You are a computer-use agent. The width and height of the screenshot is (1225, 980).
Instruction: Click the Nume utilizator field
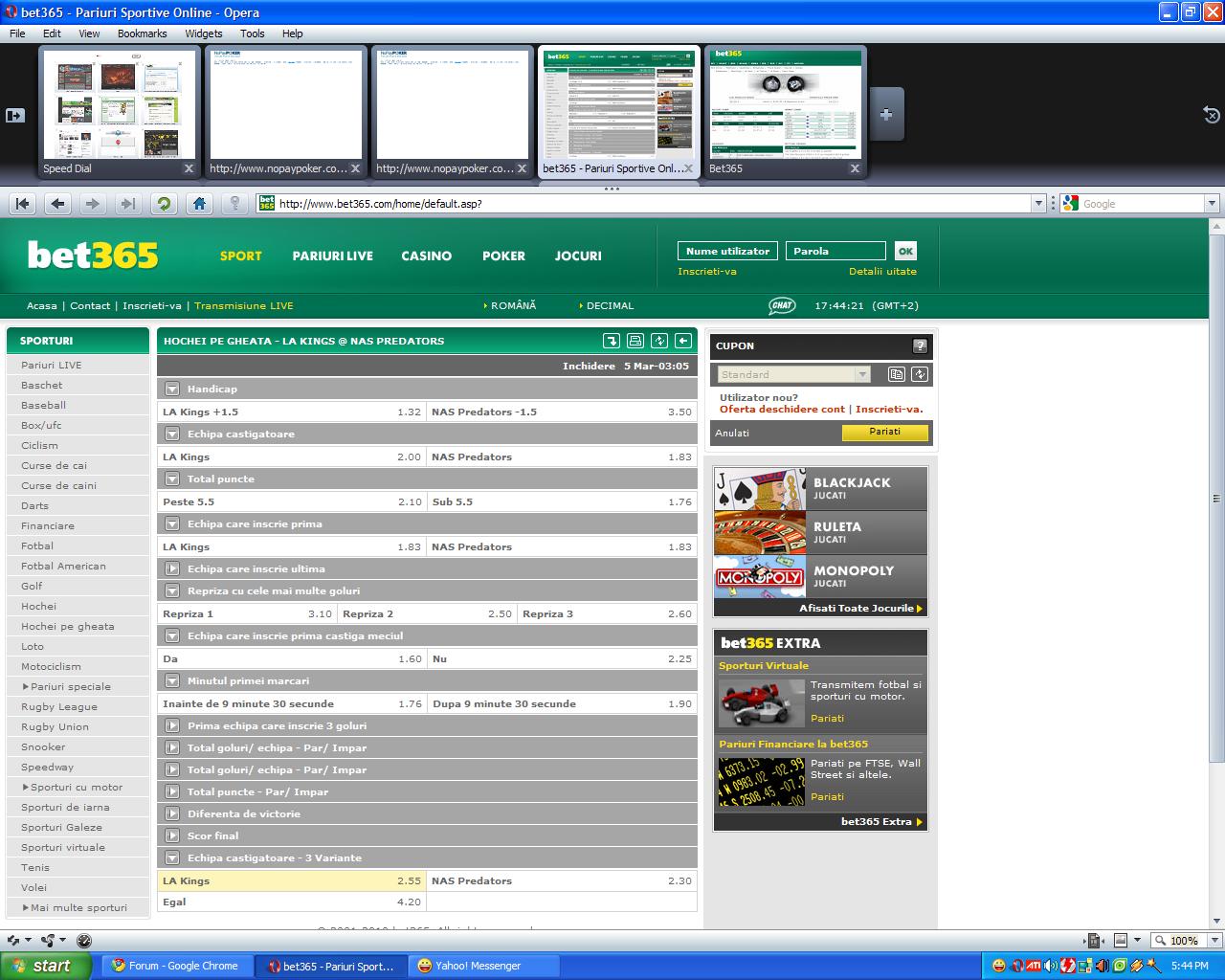[728, 251]
